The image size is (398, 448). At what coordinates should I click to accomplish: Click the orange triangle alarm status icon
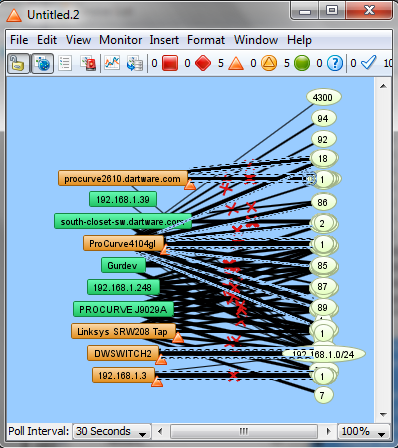point(236,63)
